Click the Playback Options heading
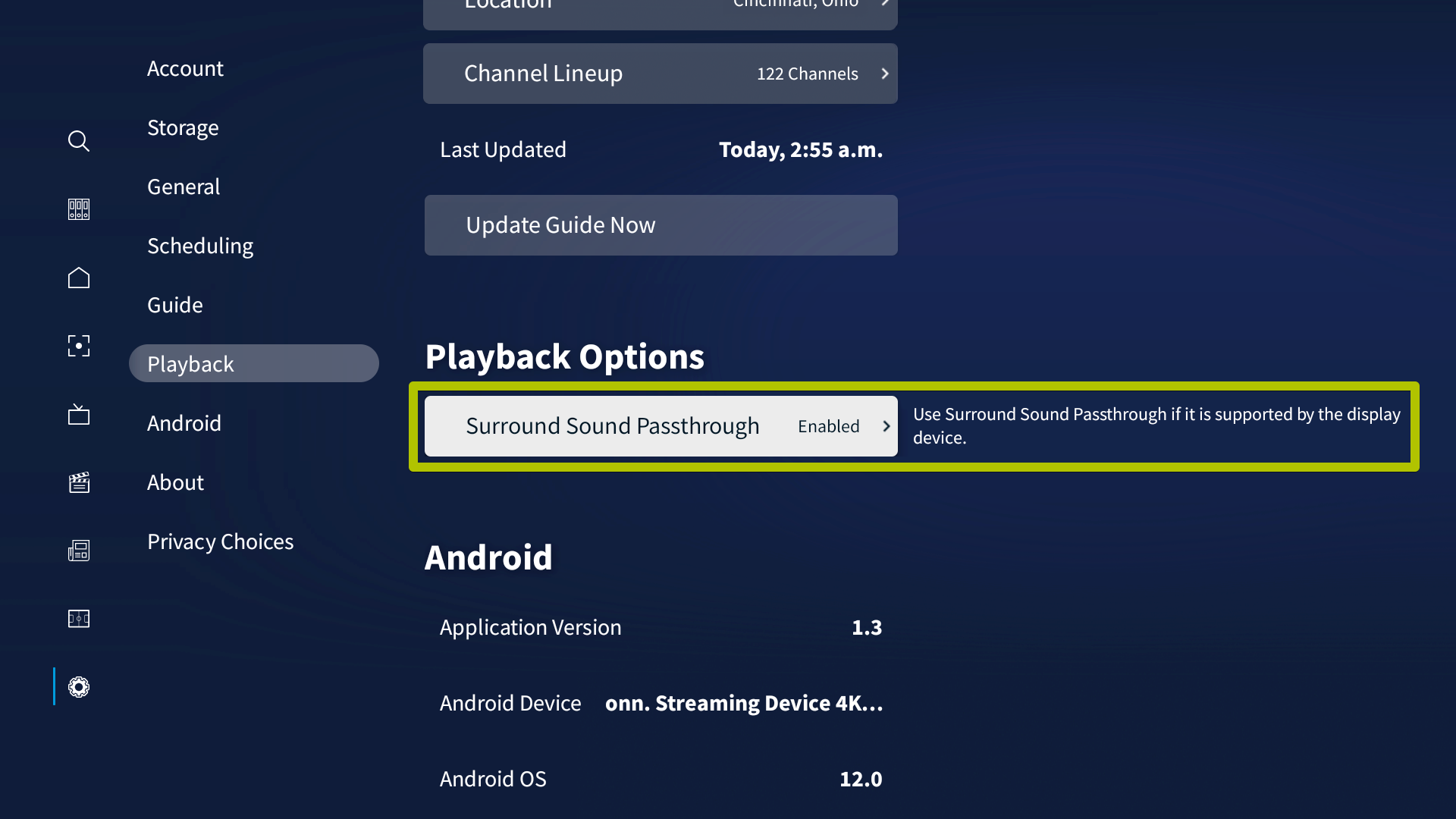The height and width of the screenshot is (819, 1456). (564, 356)
